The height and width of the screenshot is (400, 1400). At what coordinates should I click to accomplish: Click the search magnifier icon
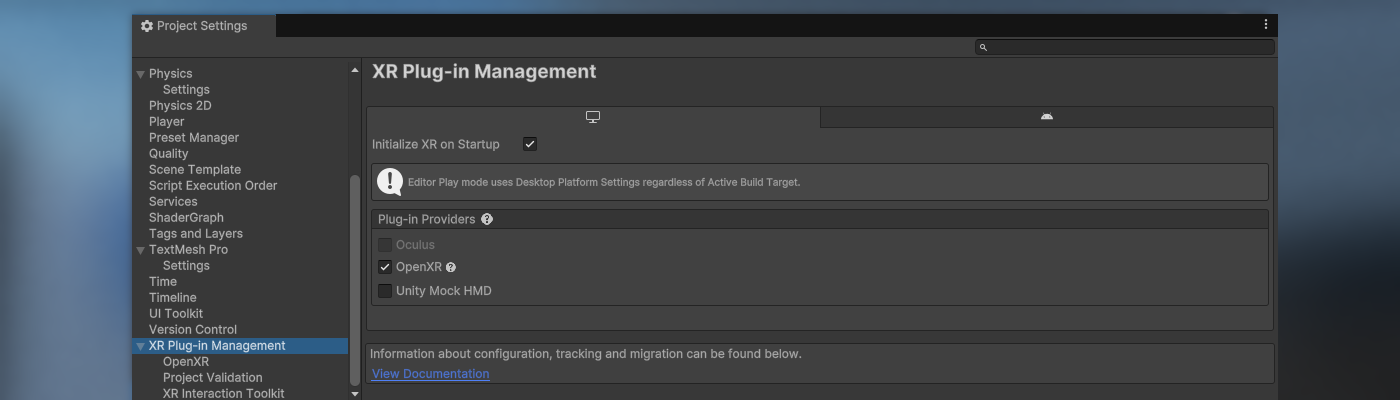click(983, 47)
